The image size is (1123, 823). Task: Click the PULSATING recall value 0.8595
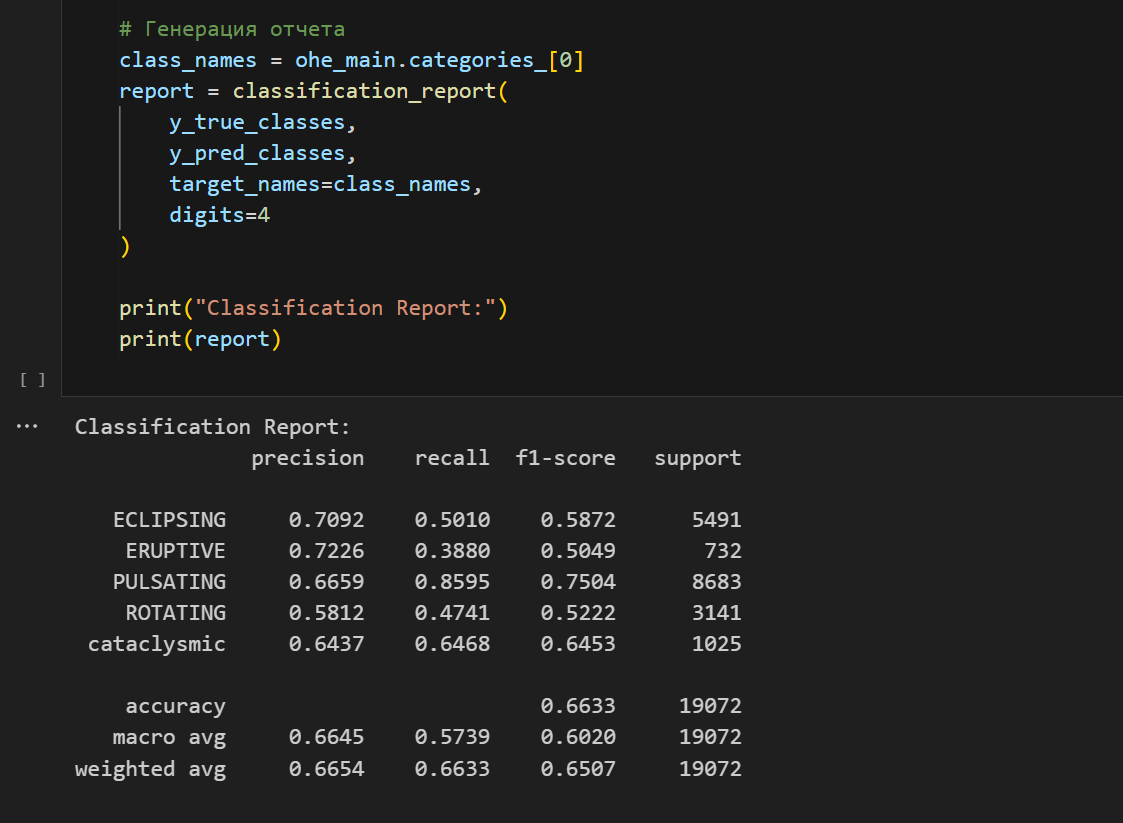click(452, 582)
